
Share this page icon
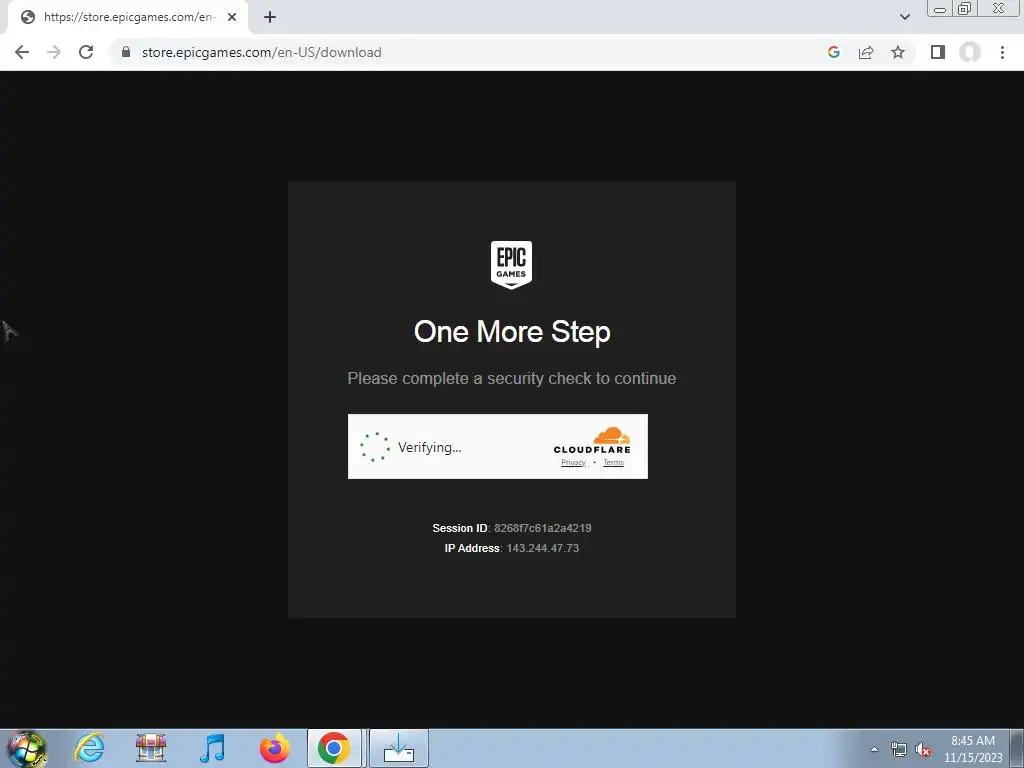click(866, 52)
